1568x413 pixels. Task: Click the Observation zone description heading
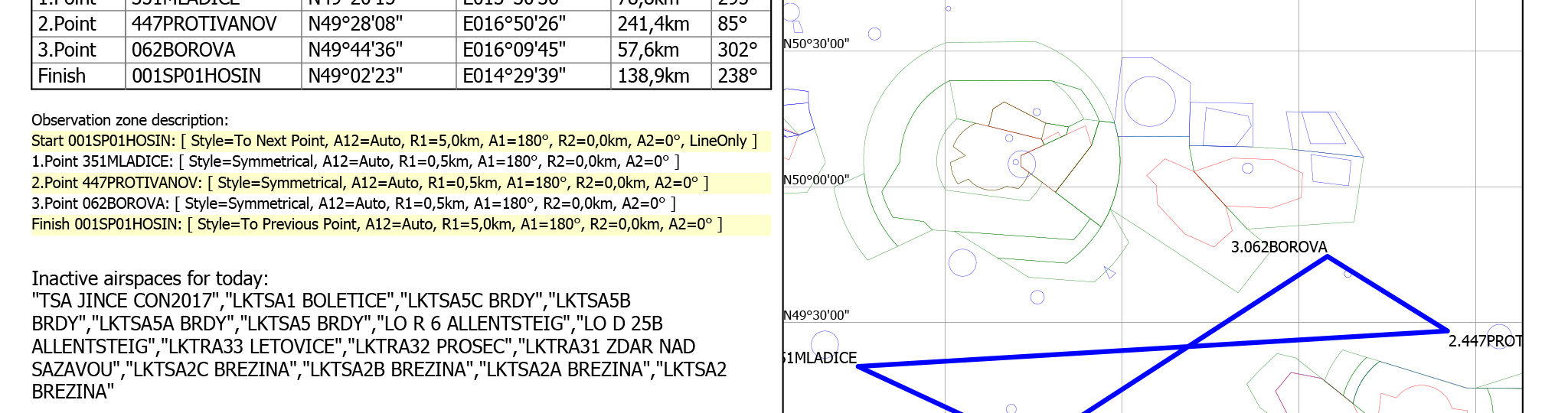click(129, 120)
